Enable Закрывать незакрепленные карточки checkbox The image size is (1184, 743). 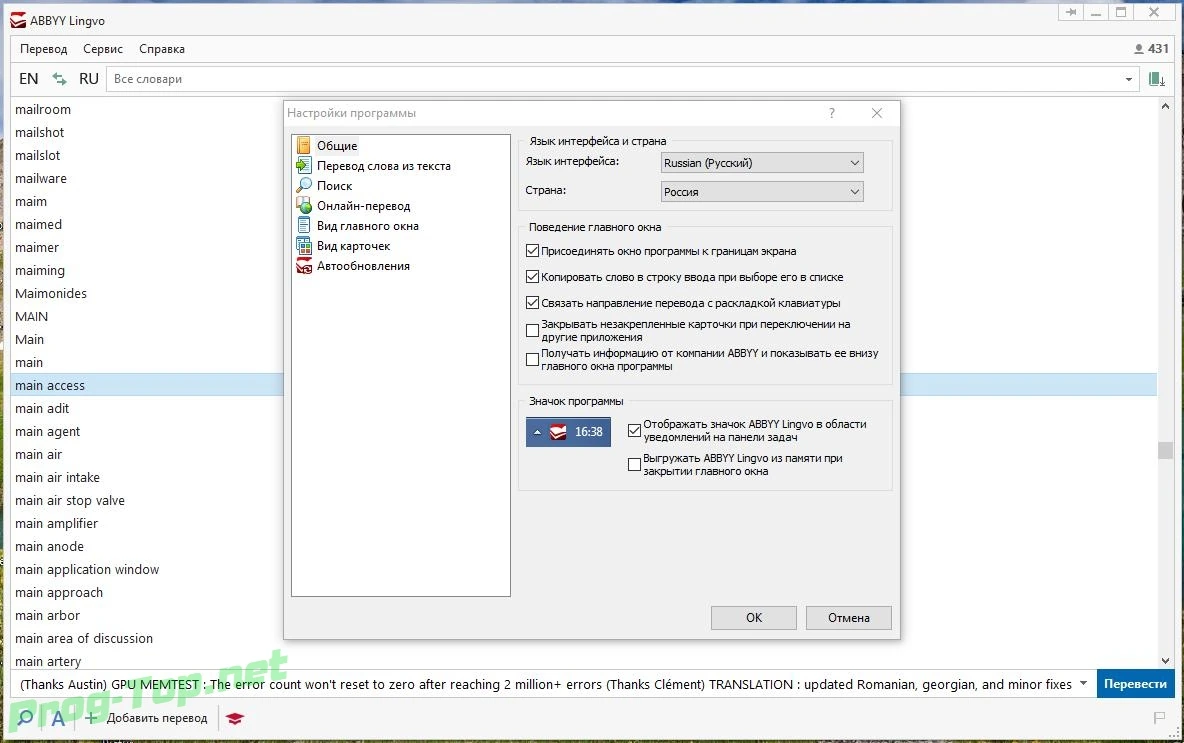tap(532, 331)
